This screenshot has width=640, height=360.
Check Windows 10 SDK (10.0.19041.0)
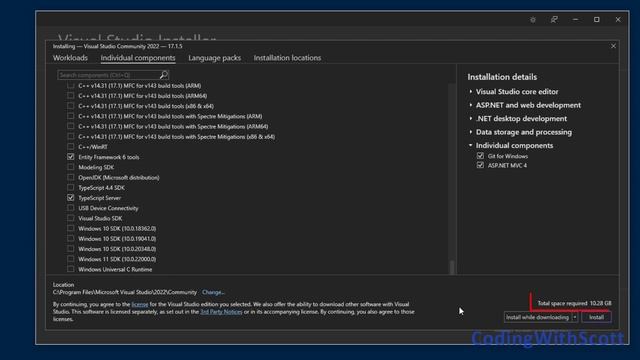coord(71,238)
